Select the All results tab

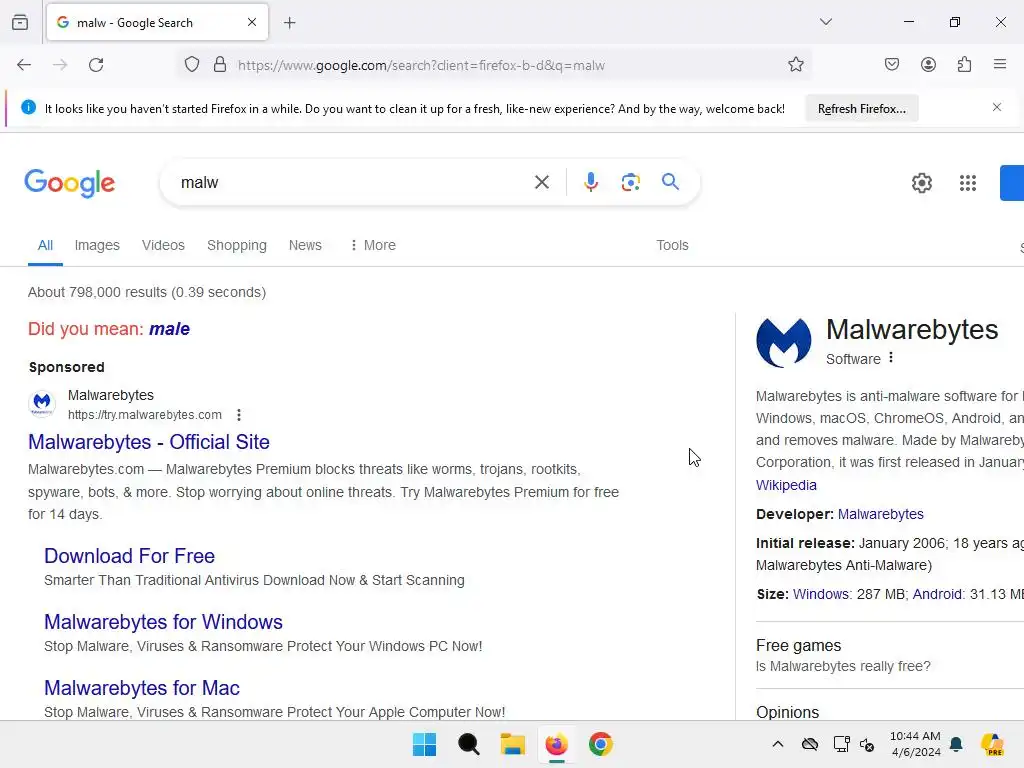(x=45, y=246)
